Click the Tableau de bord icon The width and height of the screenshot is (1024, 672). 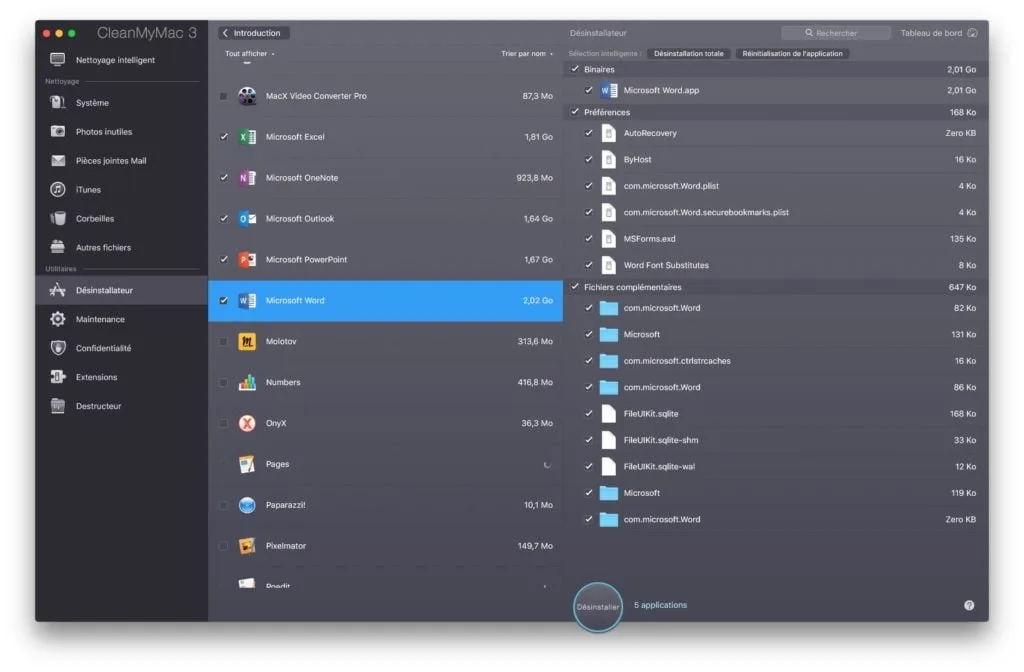[972, 33]
